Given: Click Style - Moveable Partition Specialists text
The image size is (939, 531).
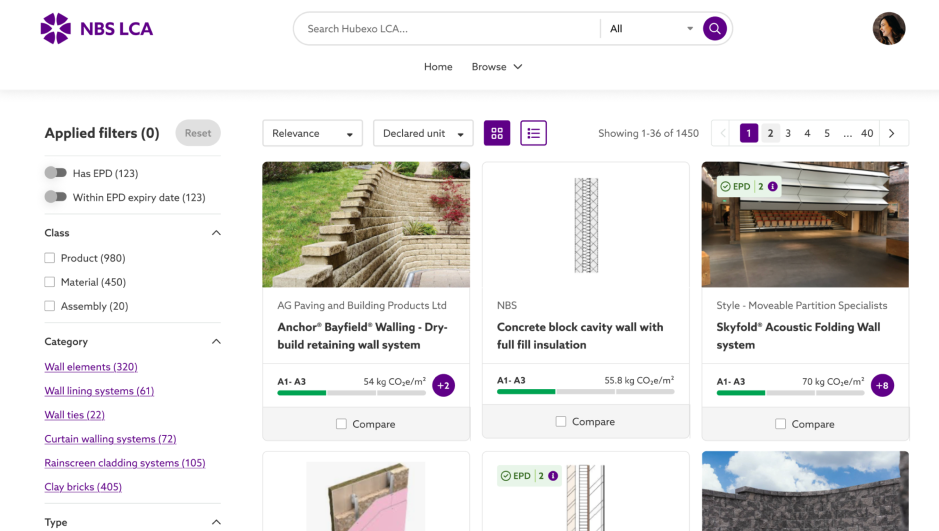Looking at the screenshot, I should tap(802, 305).
